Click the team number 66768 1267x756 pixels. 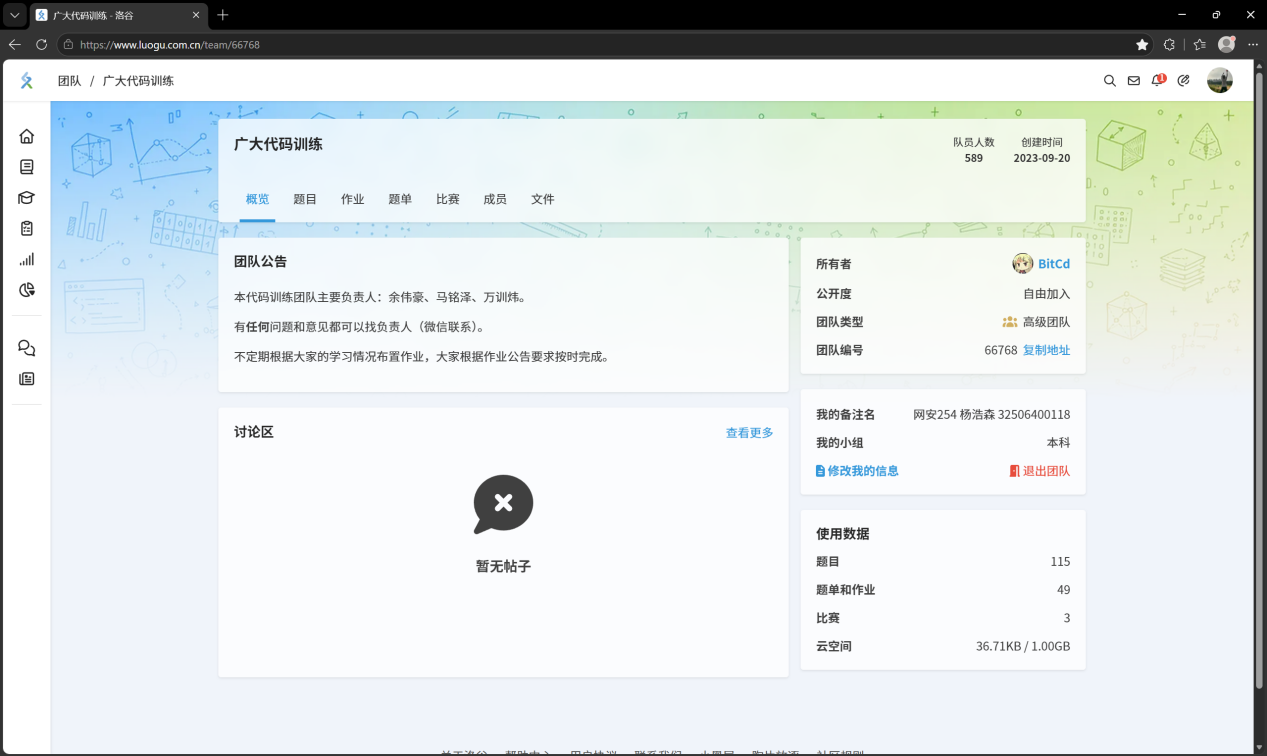(1000, 350)
